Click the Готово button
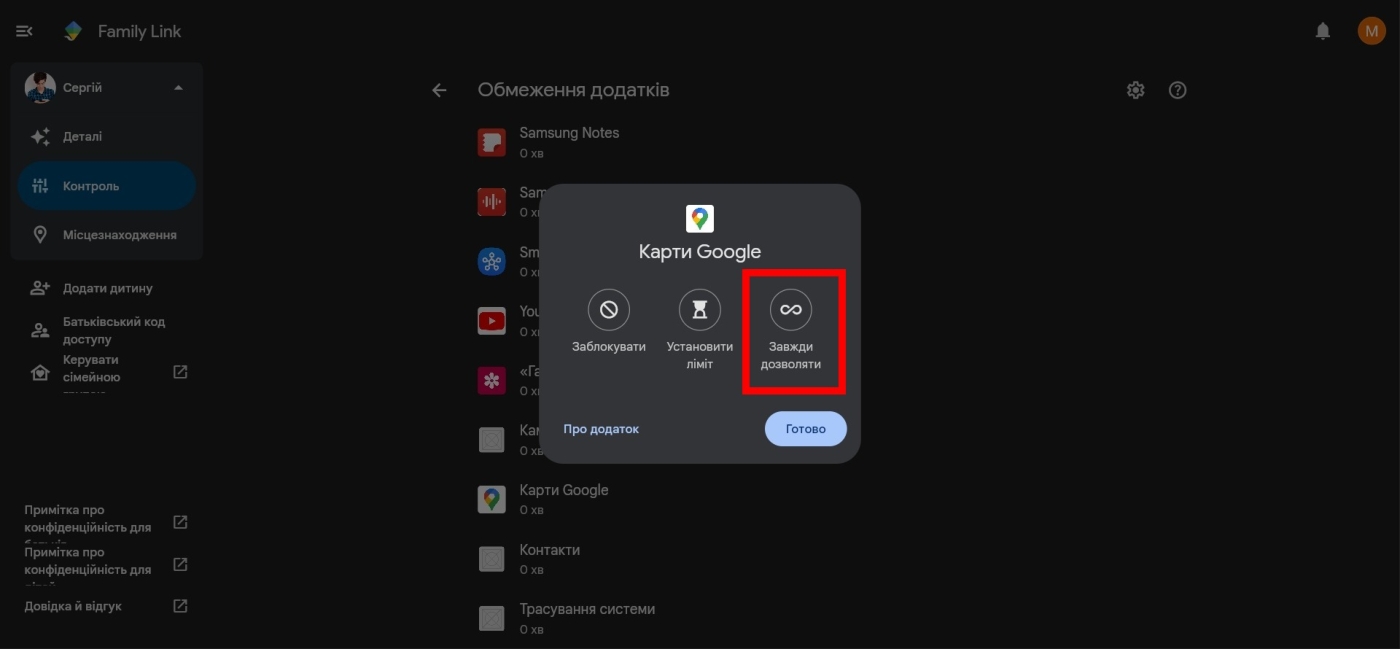Screen dimensions: 1400x649 point(806,429)
